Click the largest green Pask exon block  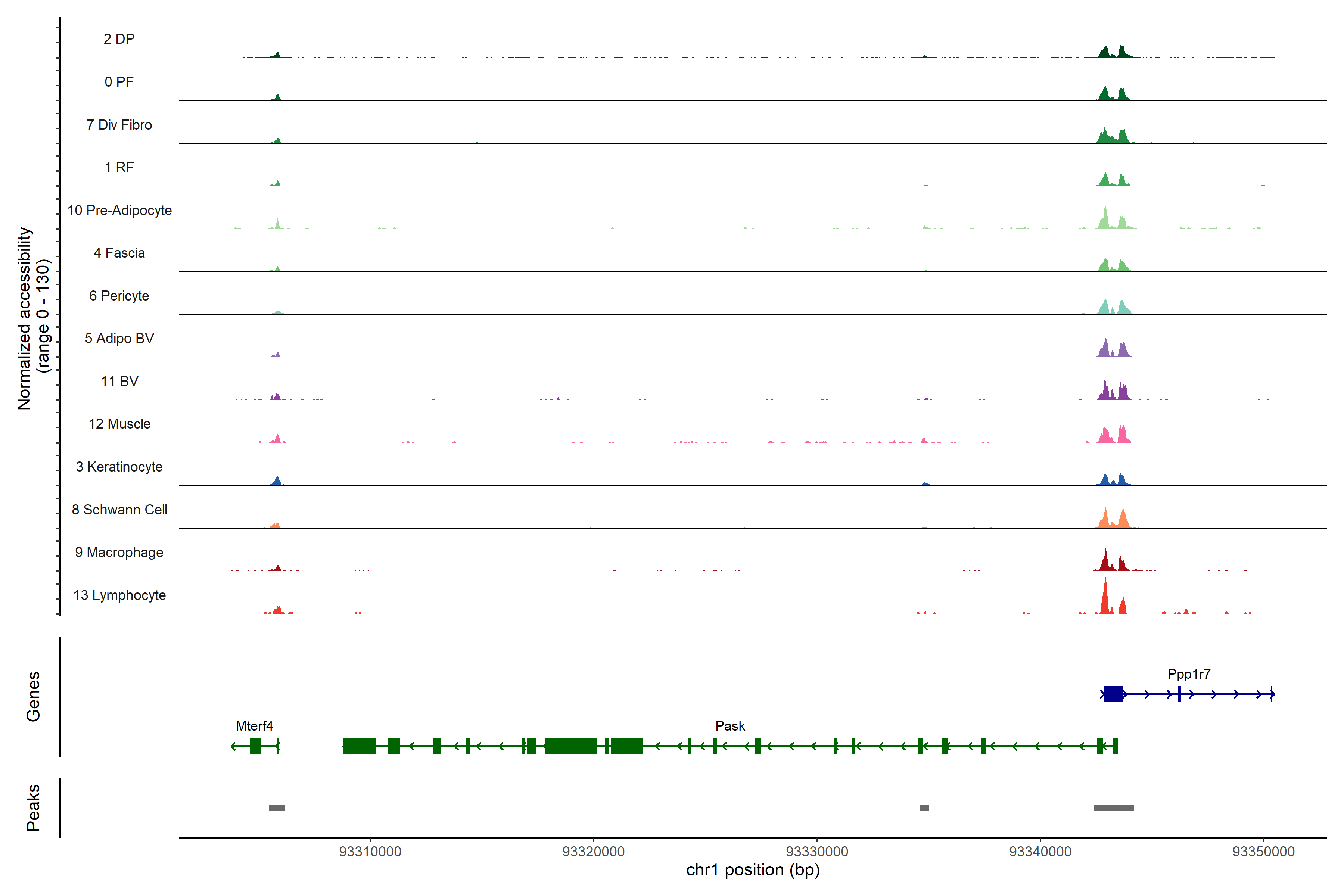tap(570, 746)
